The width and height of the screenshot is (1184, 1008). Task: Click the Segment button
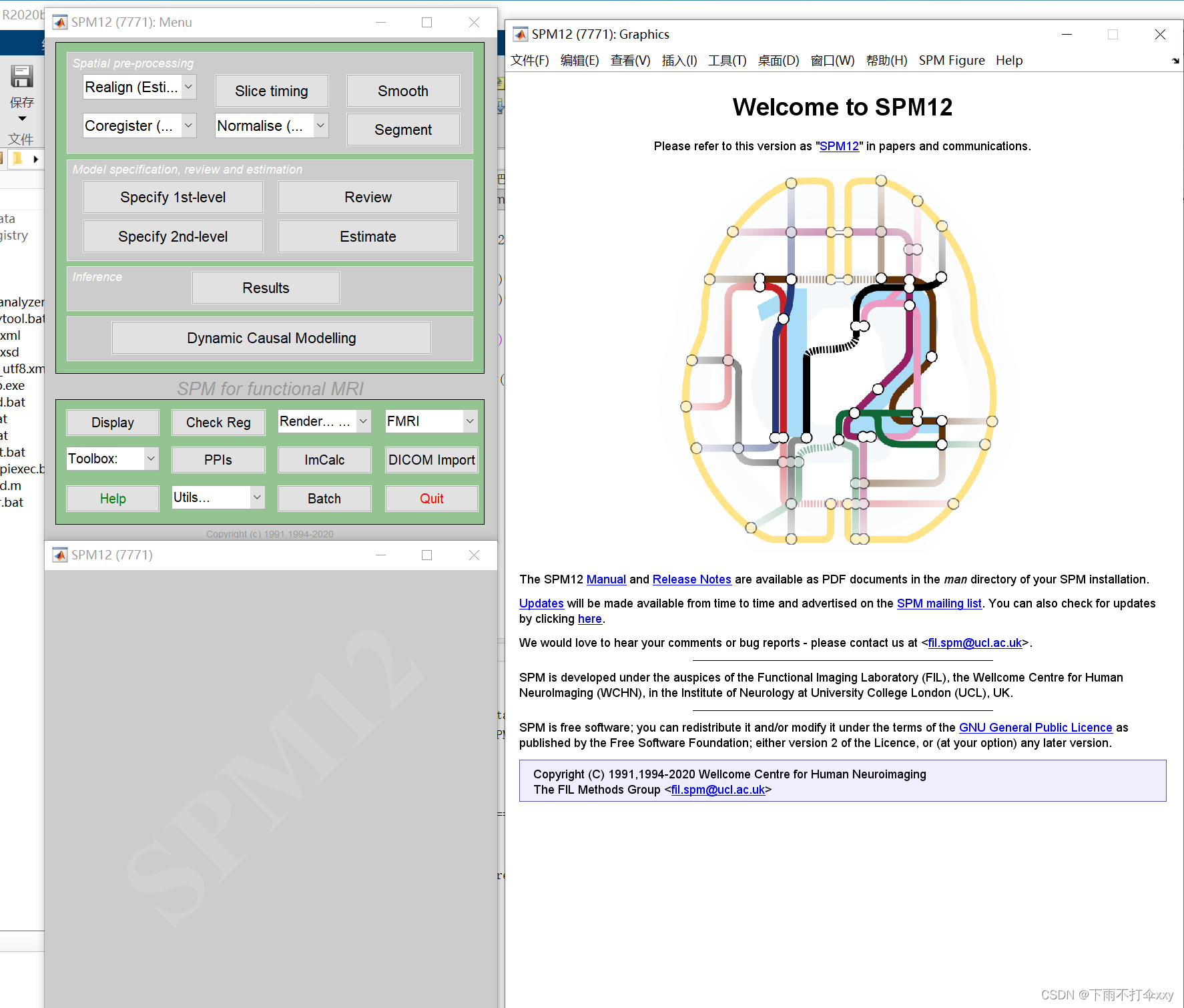point(403,130)
